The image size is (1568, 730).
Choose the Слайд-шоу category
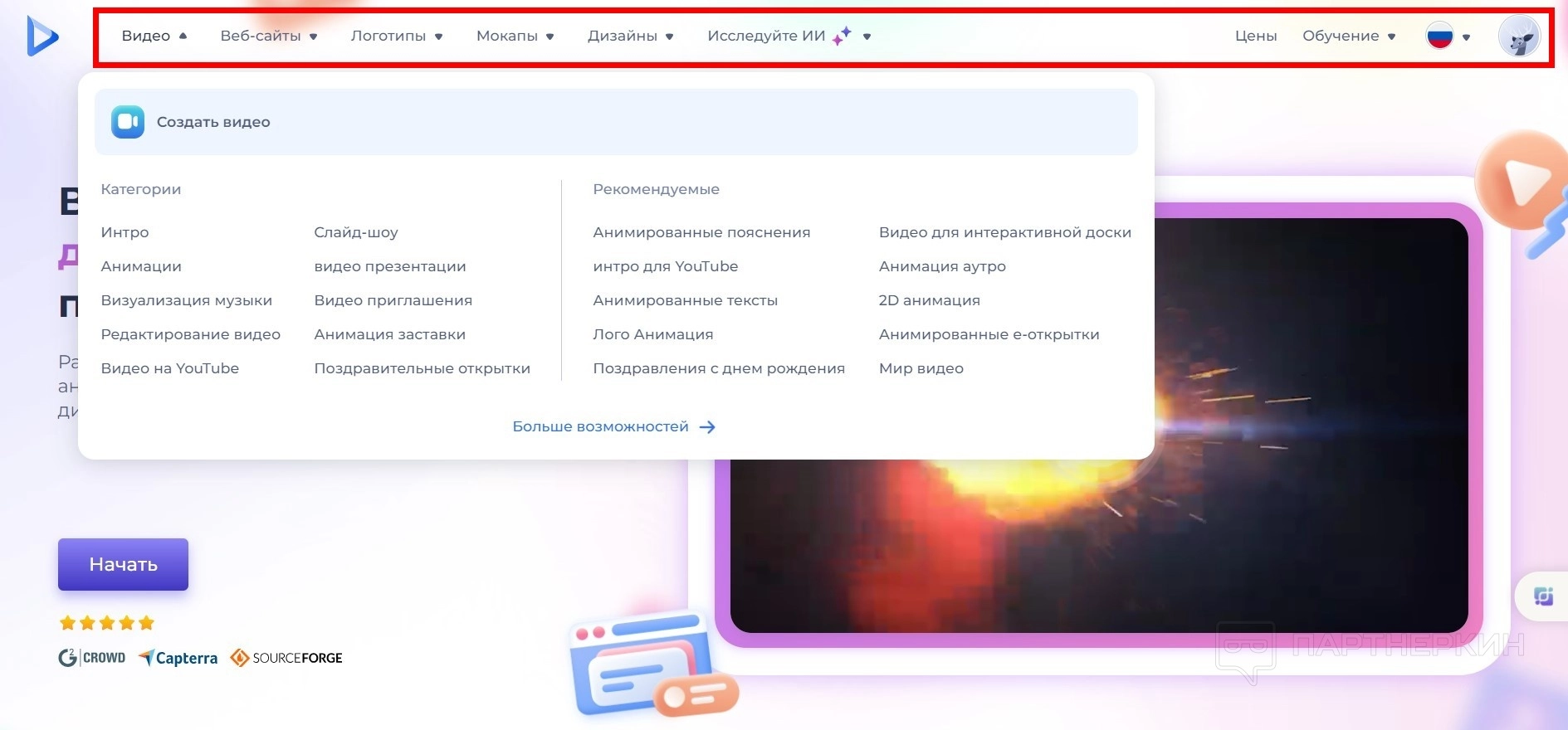tap(356, 233)
